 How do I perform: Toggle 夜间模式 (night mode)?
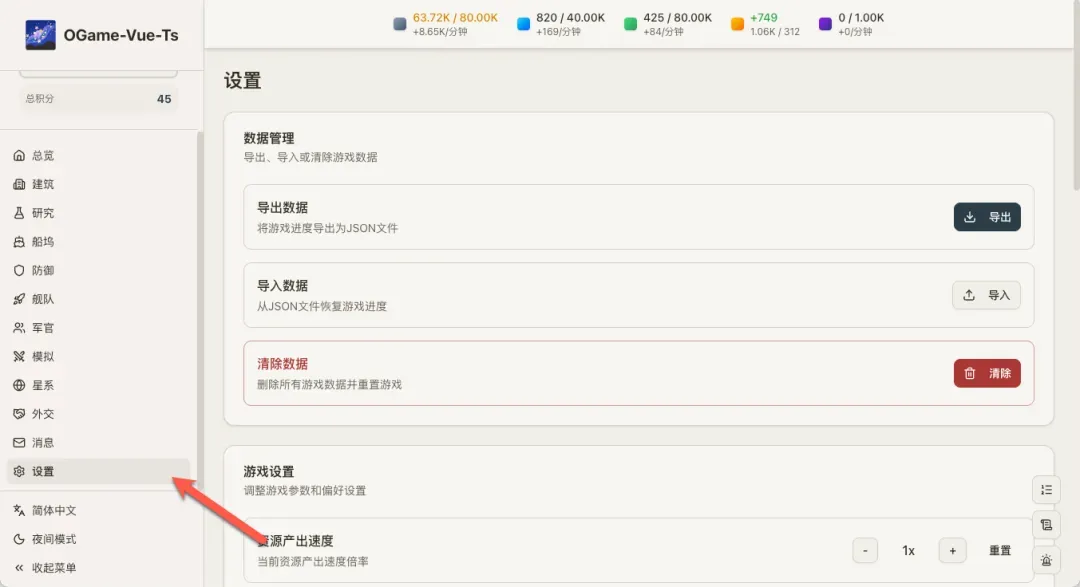(x=54, y=539)
